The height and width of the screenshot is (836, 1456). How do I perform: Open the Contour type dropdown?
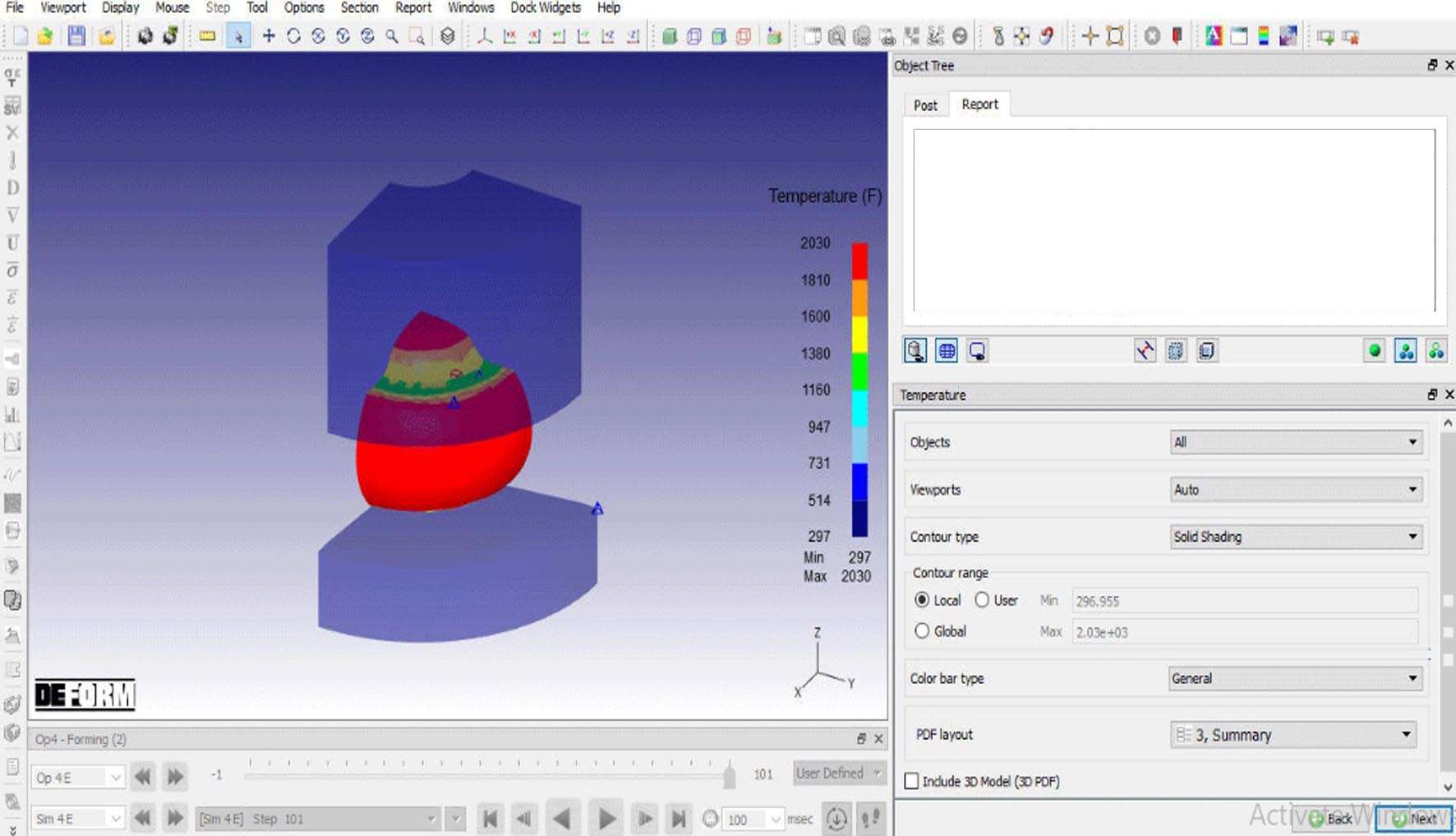1295,537
